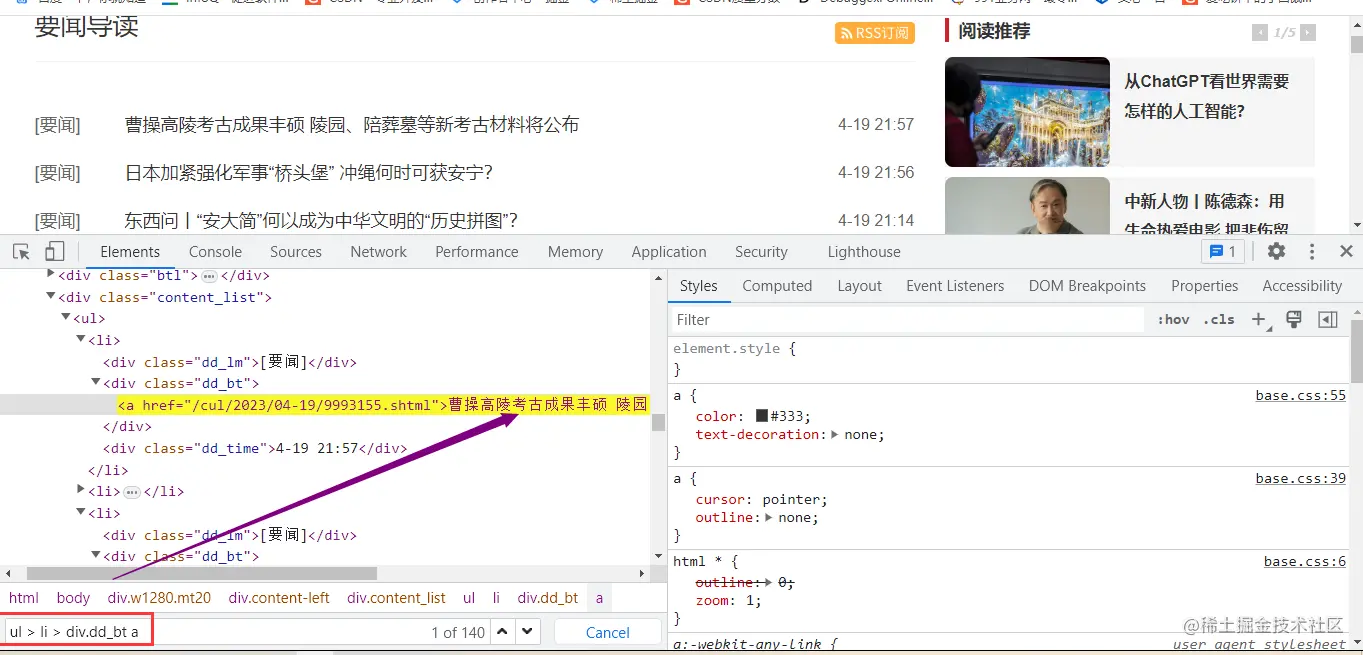Screen dimensions: 1363x655
Task: Select the div.content-left breadcrumb
Action: pos(279,598)
